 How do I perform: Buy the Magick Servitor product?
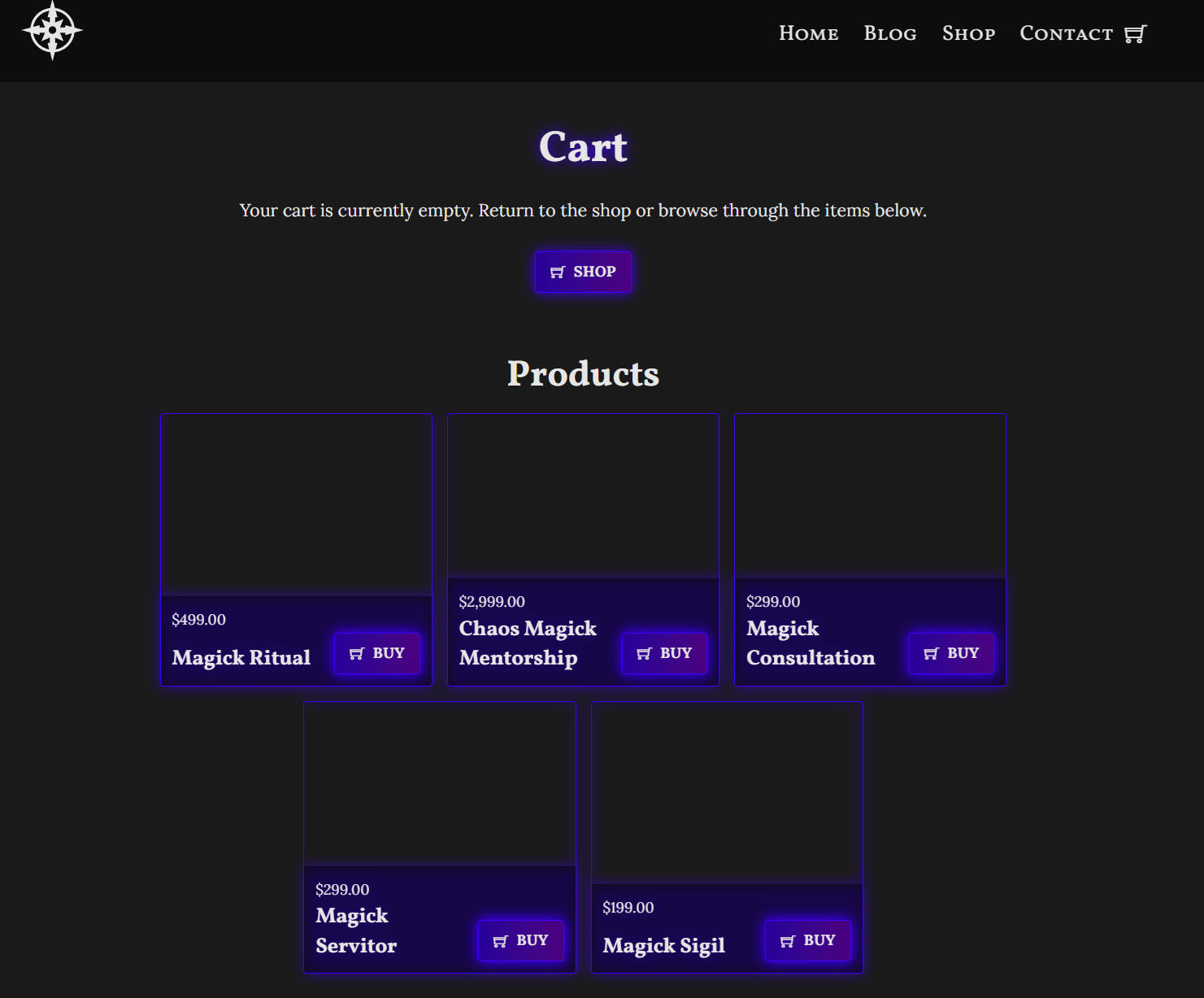click(521, 940)
